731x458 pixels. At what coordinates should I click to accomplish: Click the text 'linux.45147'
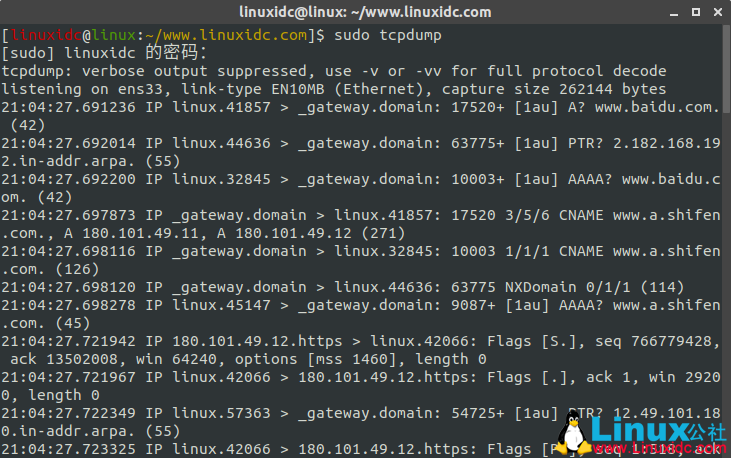coord(221,305)
